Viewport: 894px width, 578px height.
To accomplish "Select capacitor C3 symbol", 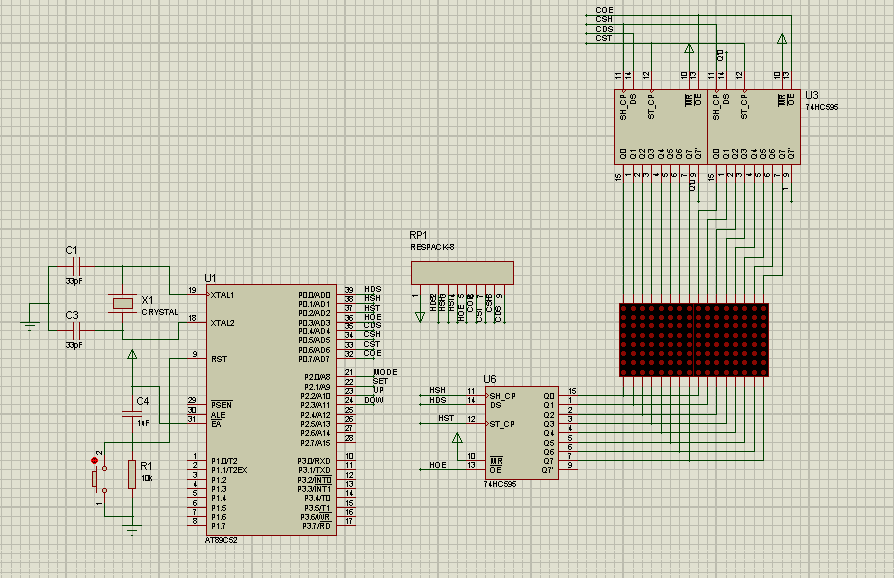I will [x=75, y=330].
